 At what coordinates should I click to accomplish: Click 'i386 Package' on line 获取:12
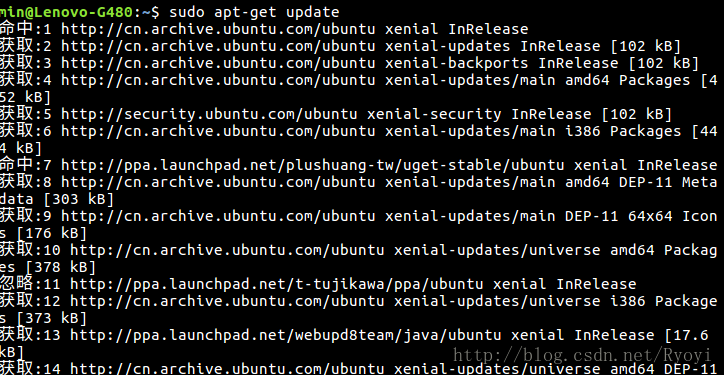[x=664, y=301]
